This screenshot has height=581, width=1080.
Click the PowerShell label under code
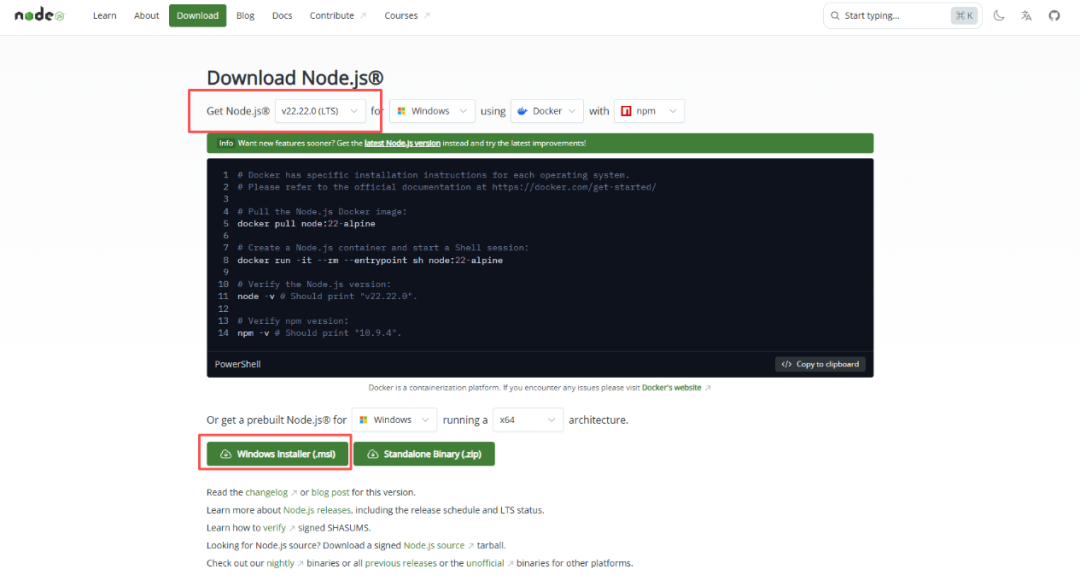[238, 364]
